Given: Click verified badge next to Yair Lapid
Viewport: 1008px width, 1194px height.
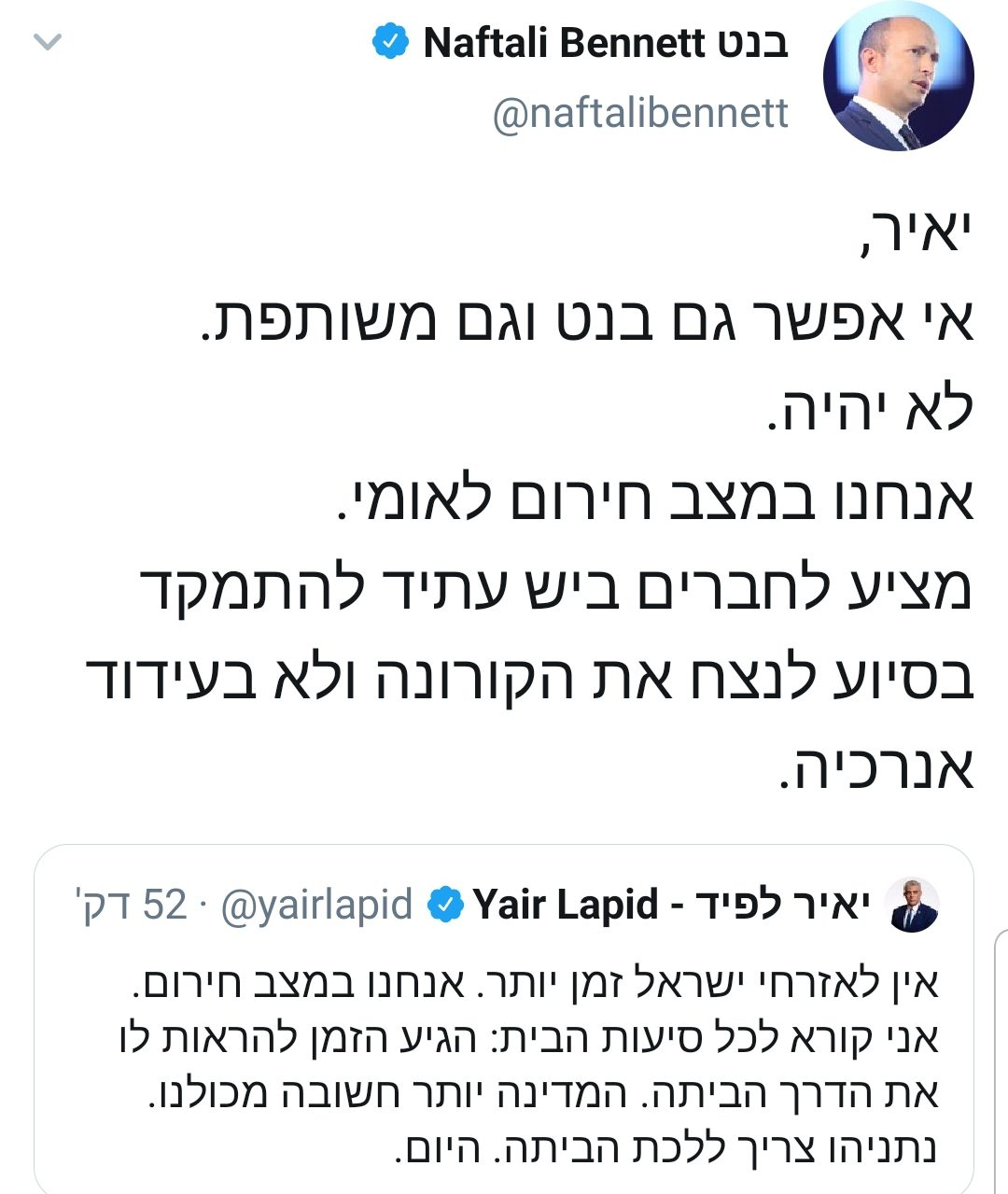Looking at the screenshot, I should click(x=445, y=904).
